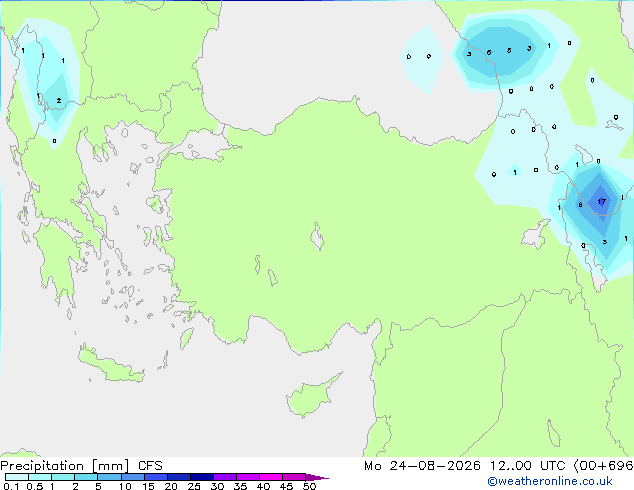Click the 45–50 mm legend color swatch
This screenshot has height=490, width=634.
coord(294,477)
